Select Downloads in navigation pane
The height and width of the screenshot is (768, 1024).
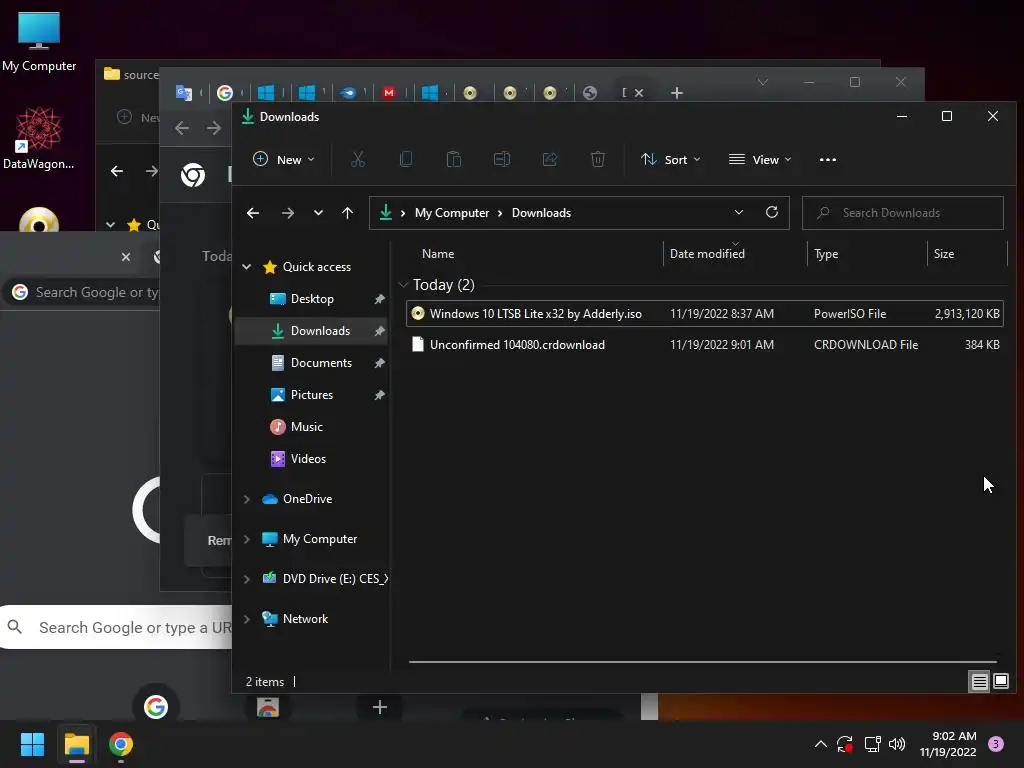[x=312, y=330]
